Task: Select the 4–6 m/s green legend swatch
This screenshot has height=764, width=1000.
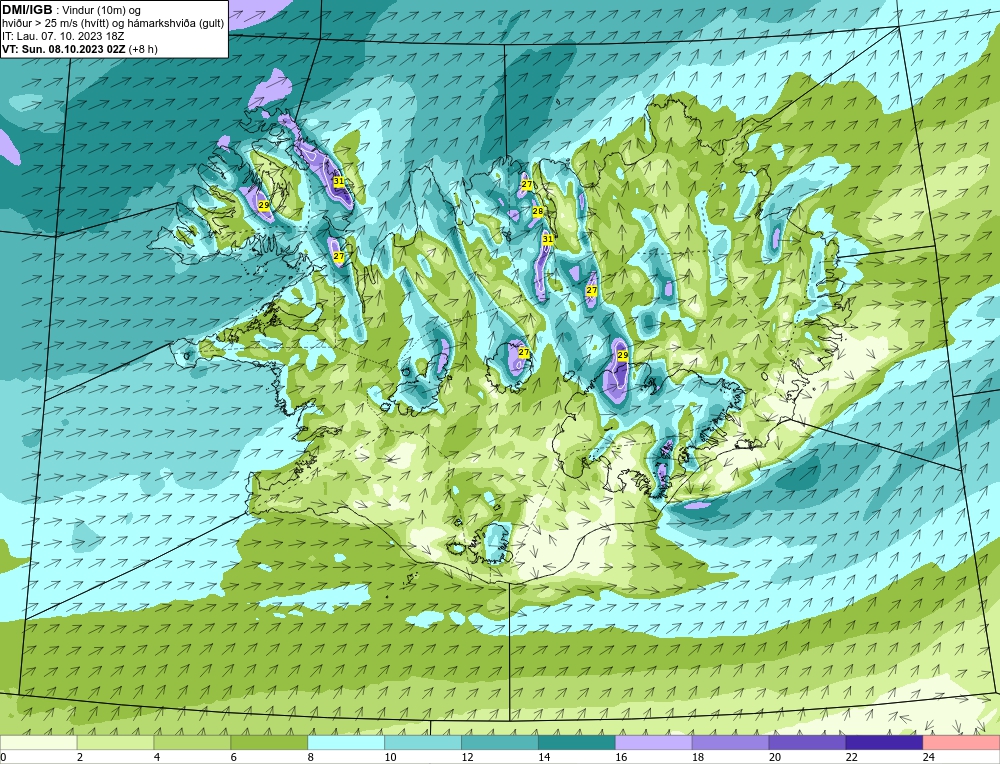Action: tap(192, 743)
